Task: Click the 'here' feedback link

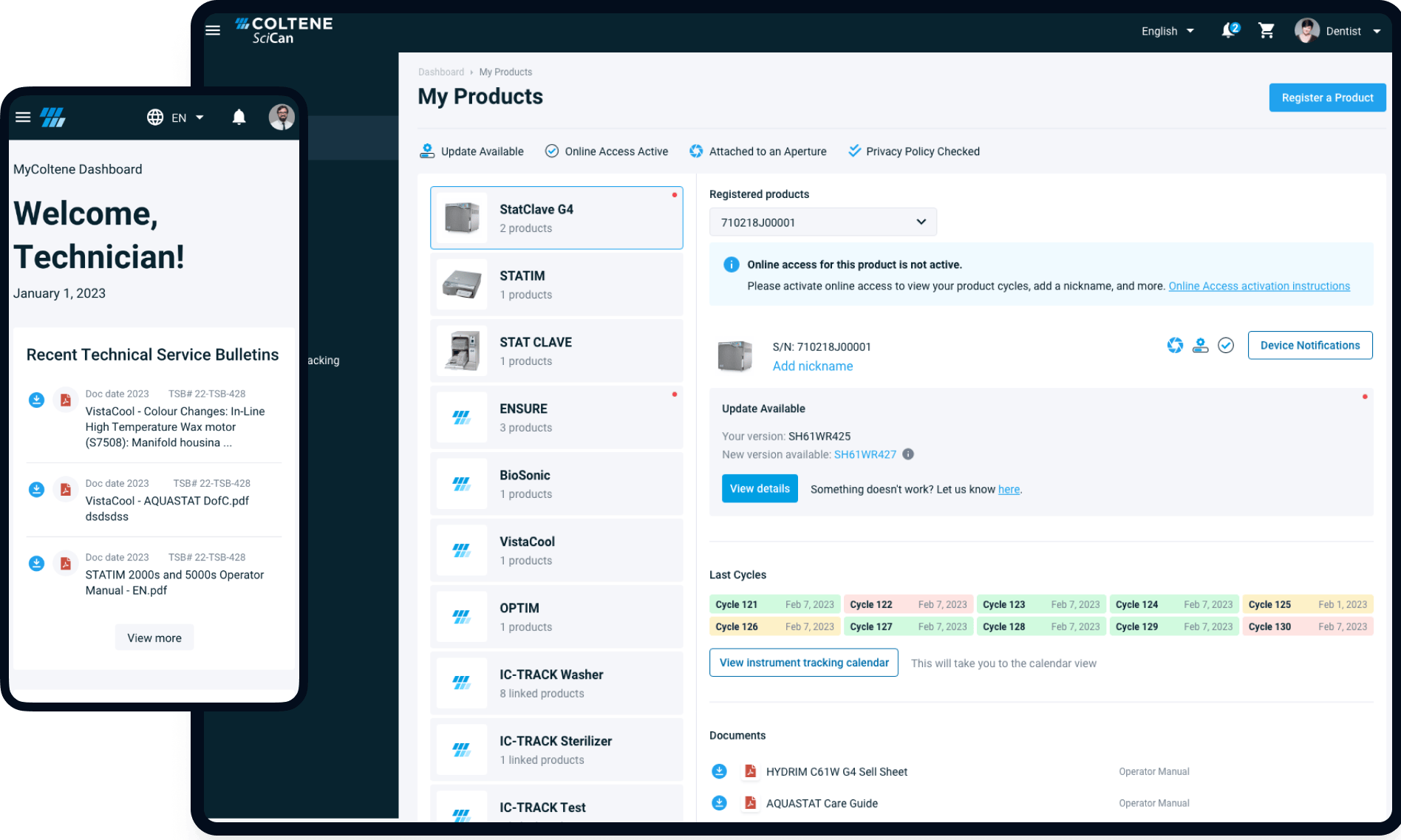Action: (1009, 489)
